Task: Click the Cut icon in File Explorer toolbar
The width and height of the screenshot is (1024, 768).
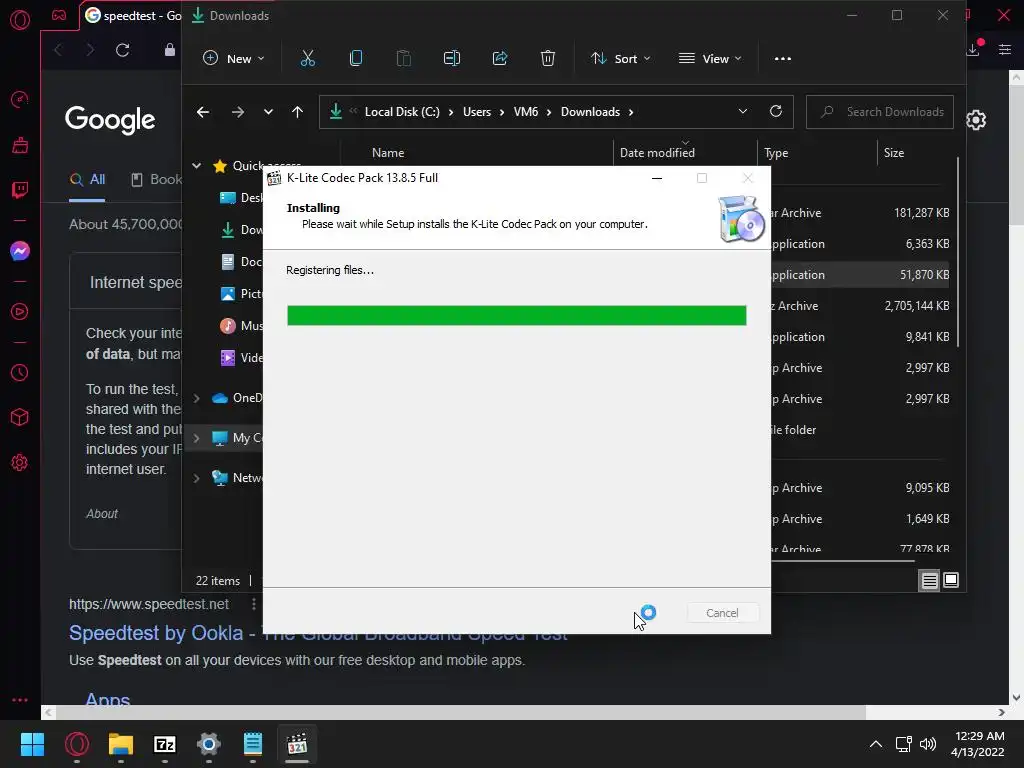Action: point(308,59)
